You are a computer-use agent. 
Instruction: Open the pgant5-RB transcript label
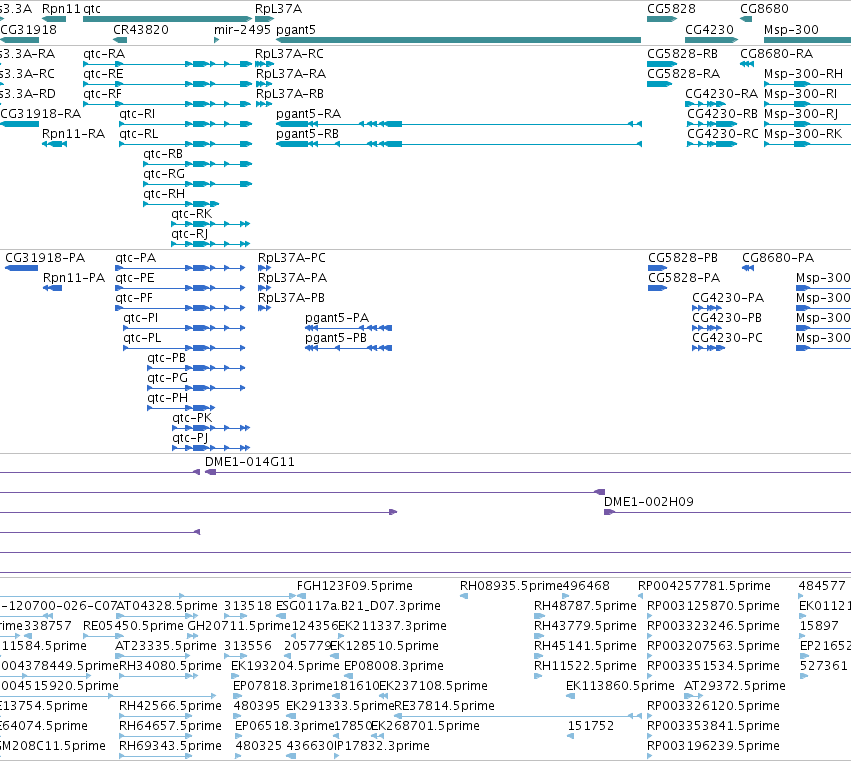pyautogui.click(x=307, y=134)
